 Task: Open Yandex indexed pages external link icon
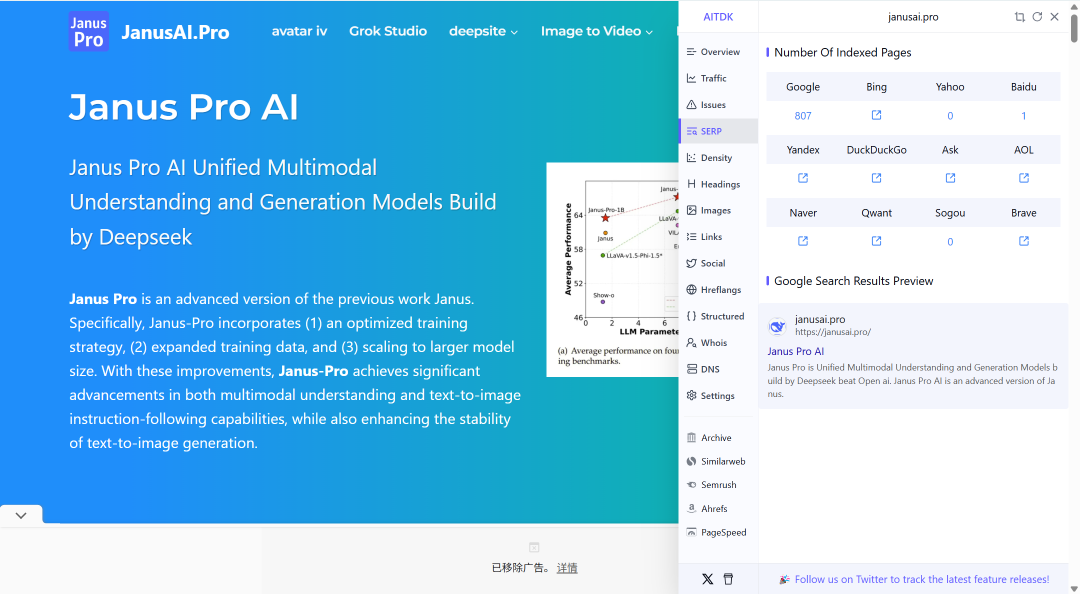click(x=803, y=178)
